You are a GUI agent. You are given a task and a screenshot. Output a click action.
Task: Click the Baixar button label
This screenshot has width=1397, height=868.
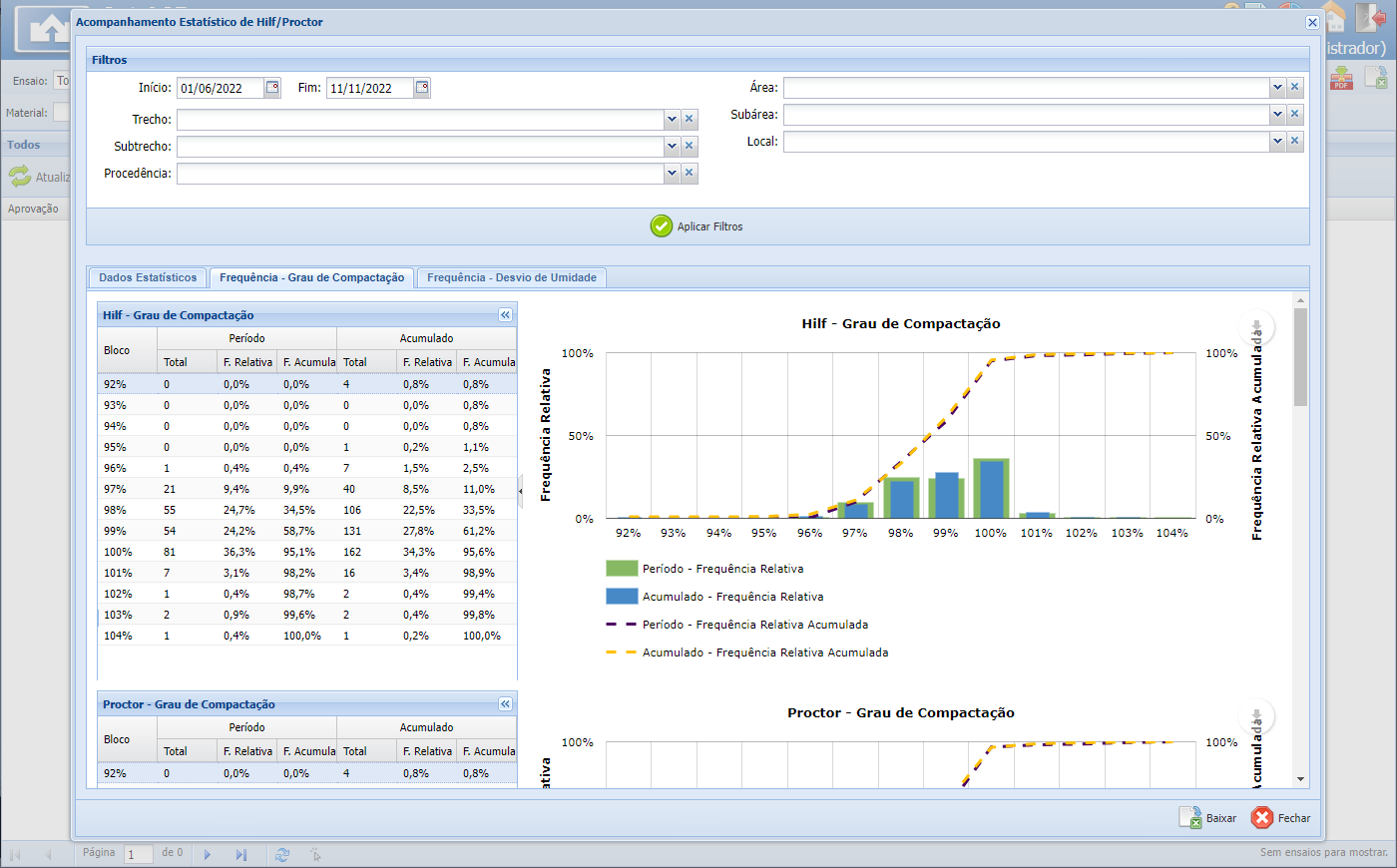1221,818
